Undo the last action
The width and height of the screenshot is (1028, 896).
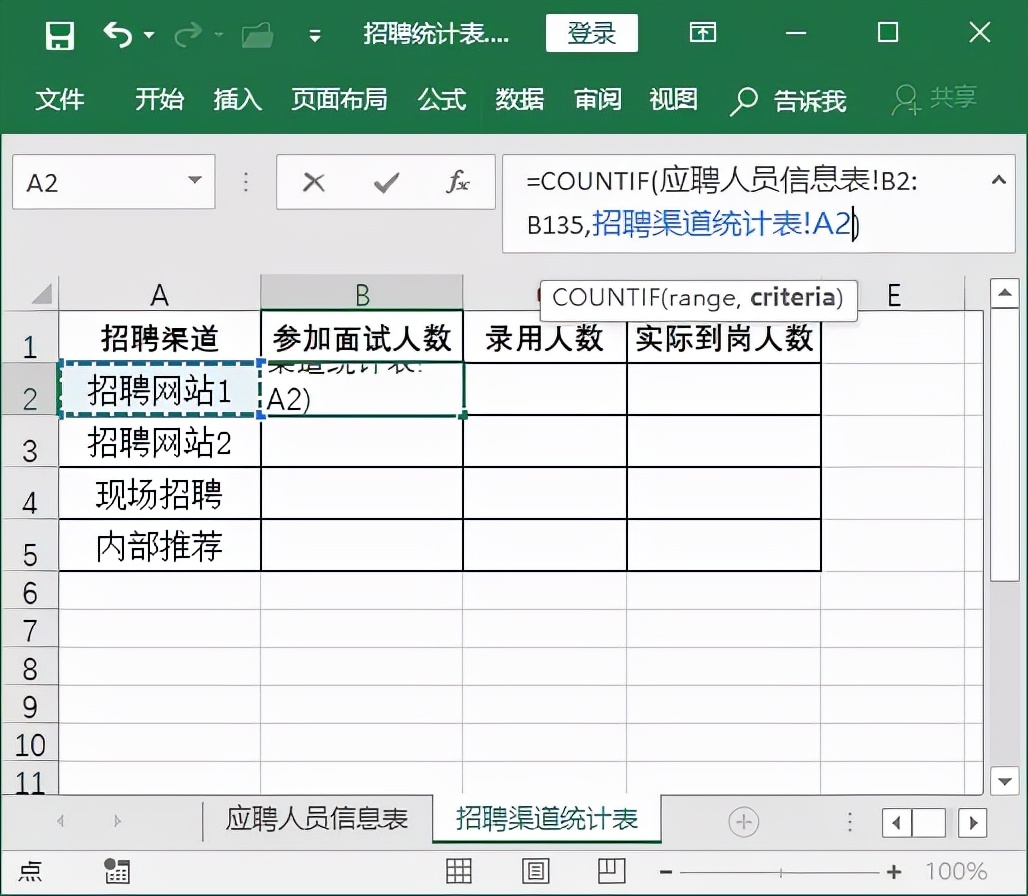coord(119,33)
